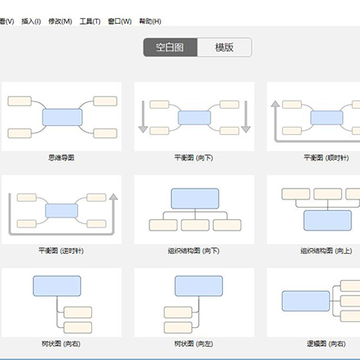Click the 逻辑图 (向右) label text
The height and width of the screenshot is (360, 360).
click(x=326, y=344)
